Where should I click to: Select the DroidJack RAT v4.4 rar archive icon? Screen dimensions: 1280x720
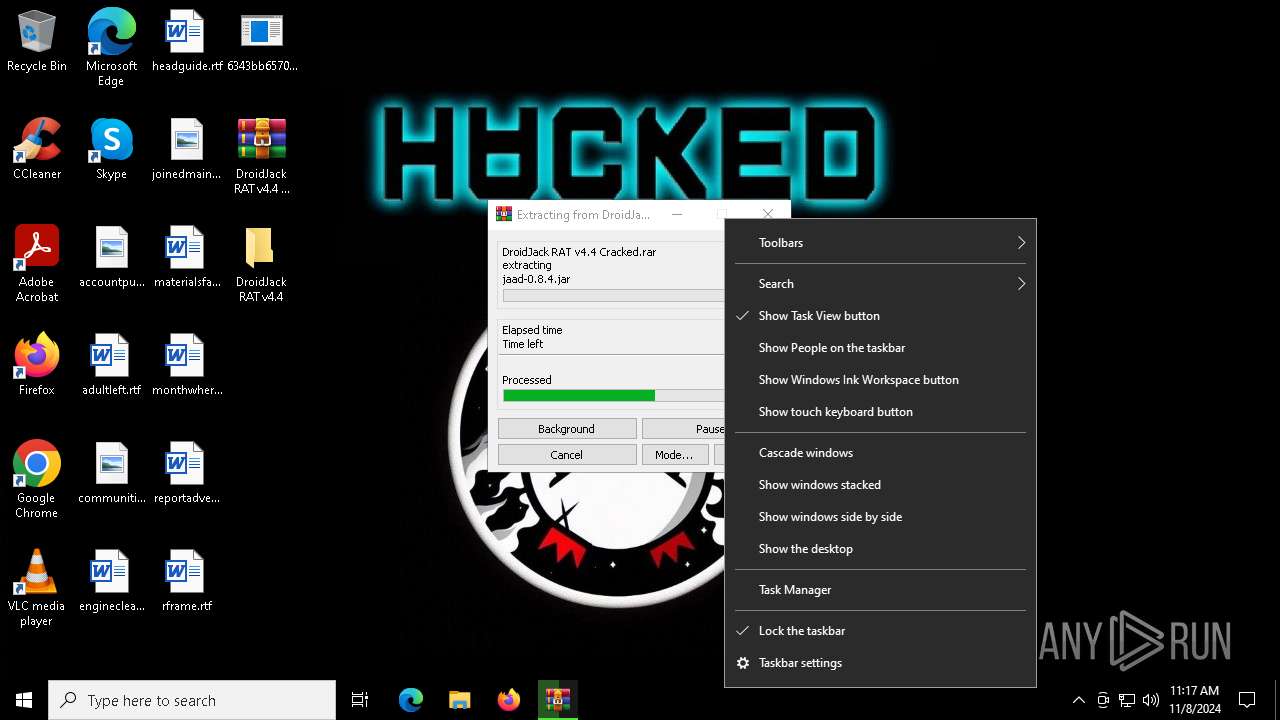coord(262,156)
